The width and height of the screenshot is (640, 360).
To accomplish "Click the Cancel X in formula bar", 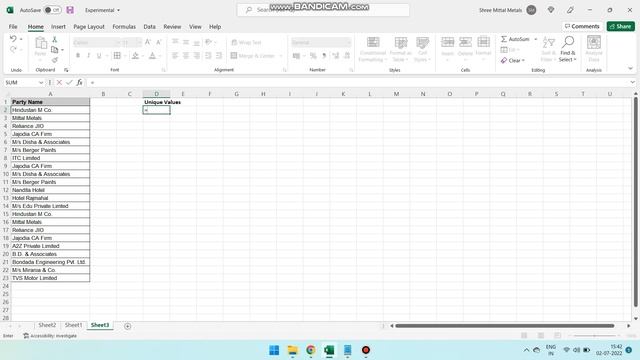I will click(x=59, y=82).
